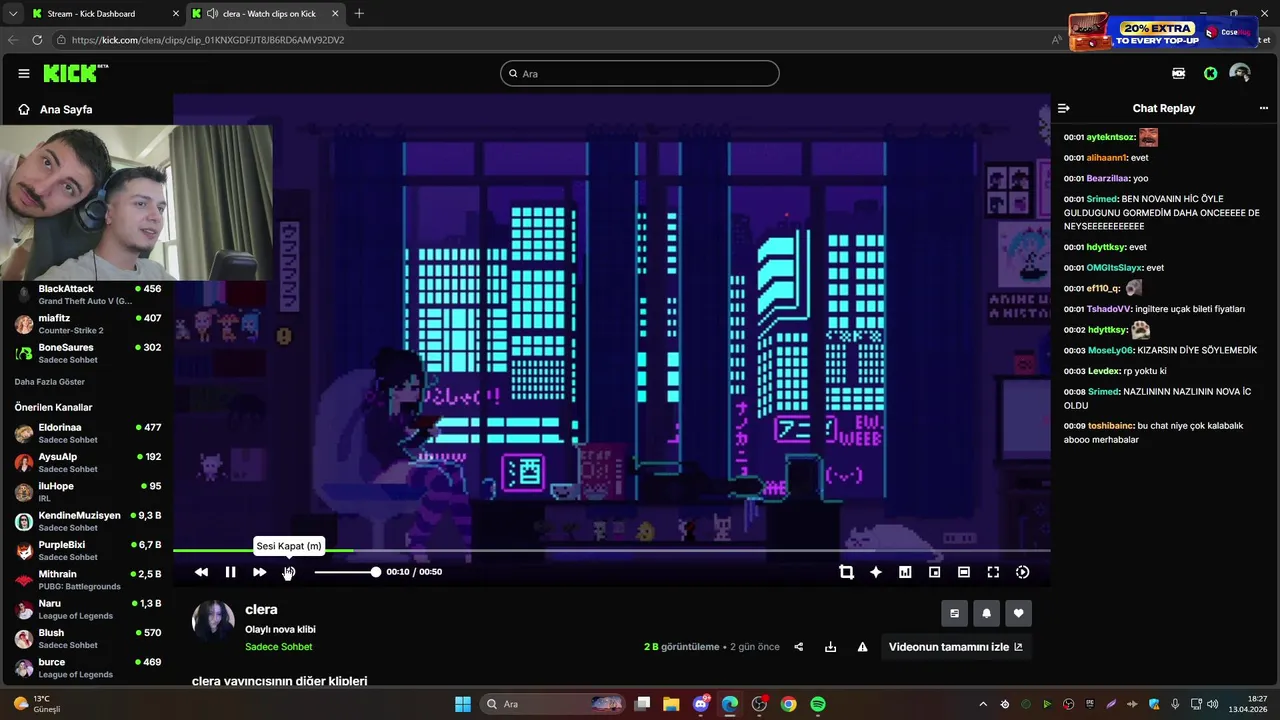Open burce recommended channel
The image size is (1280, 720).
click(x=88, y=667)
